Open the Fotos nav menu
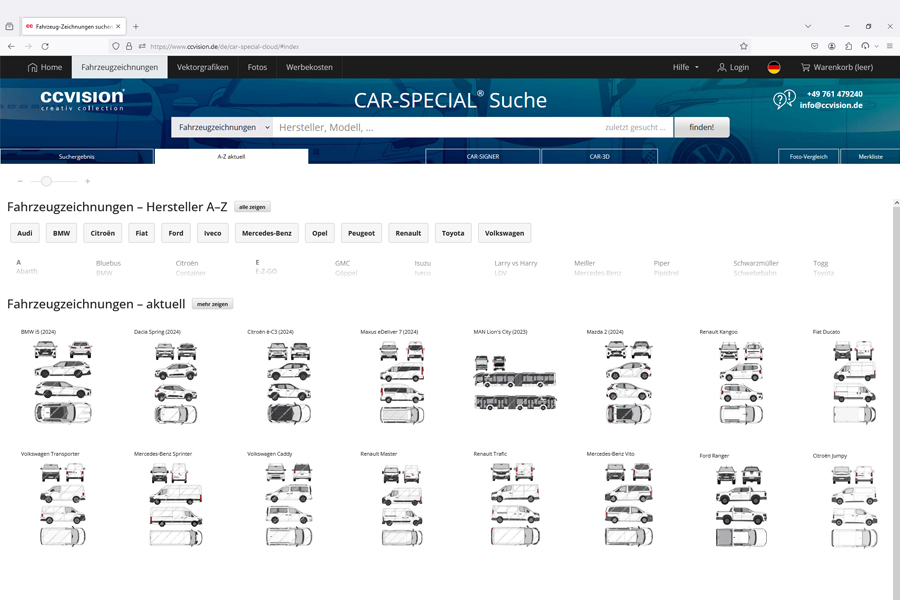 [257, 67]
